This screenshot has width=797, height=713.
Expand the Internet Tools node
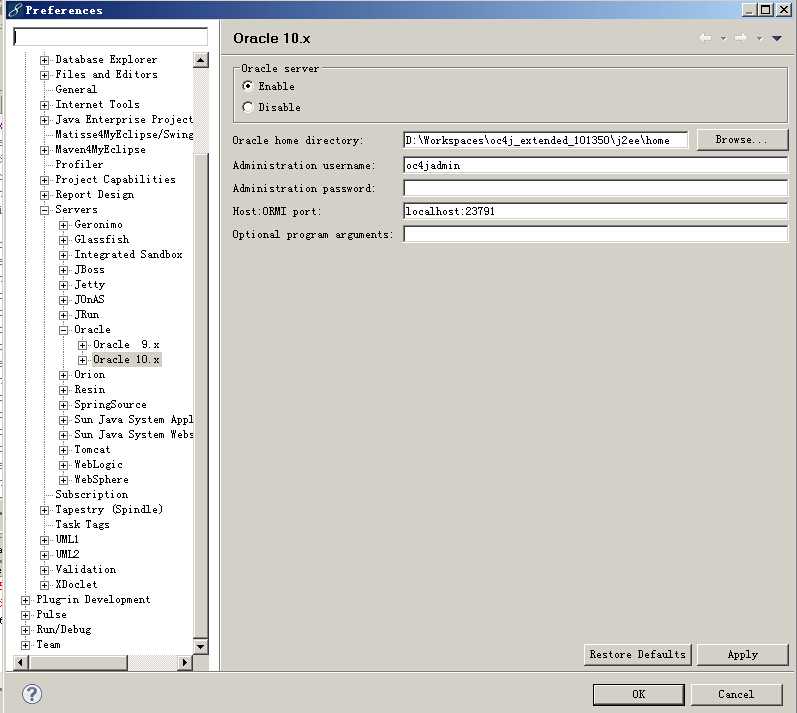45,105
